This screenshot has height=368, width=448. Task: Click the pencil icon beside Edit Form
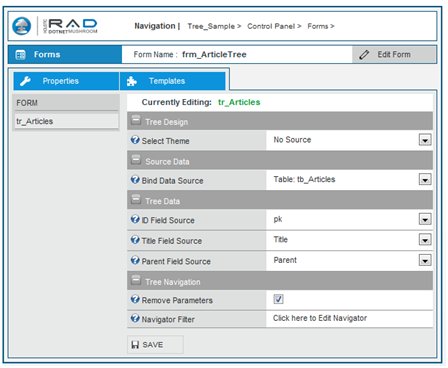coord(364,55)
